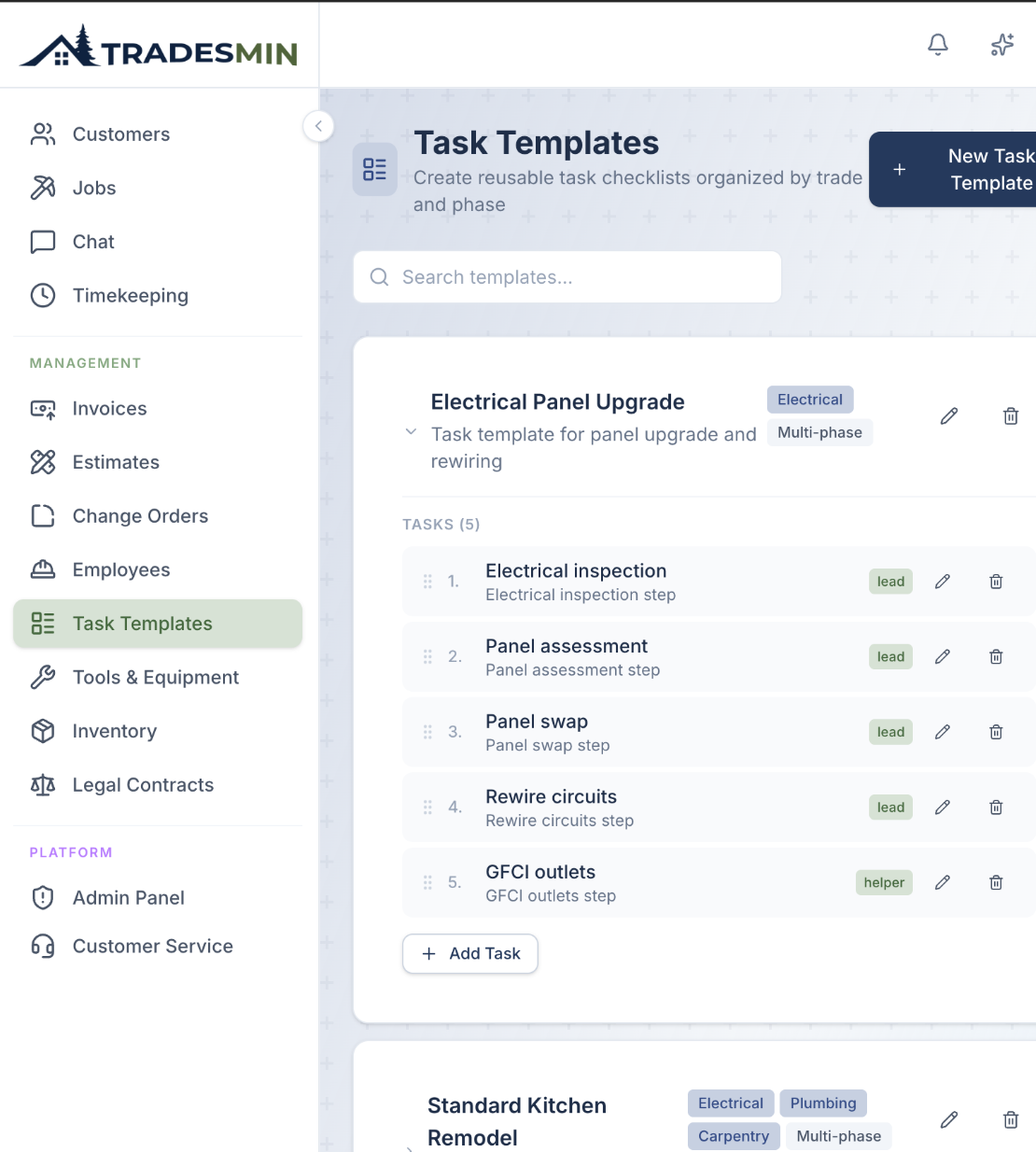
Task: Select the GFCI outlets task title
Action: 540,872
